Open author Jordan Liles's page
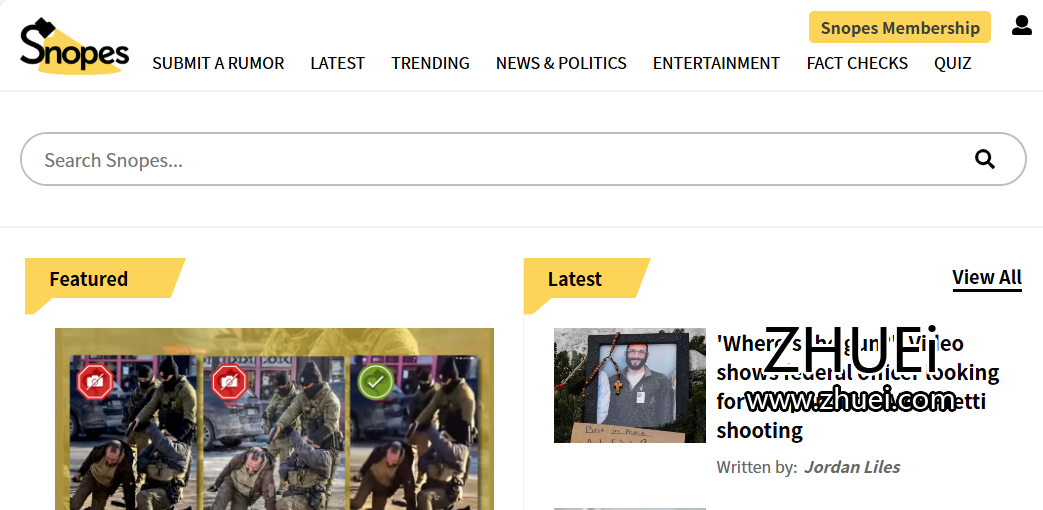The image size is (1043, 510). (x=852, y=467)
